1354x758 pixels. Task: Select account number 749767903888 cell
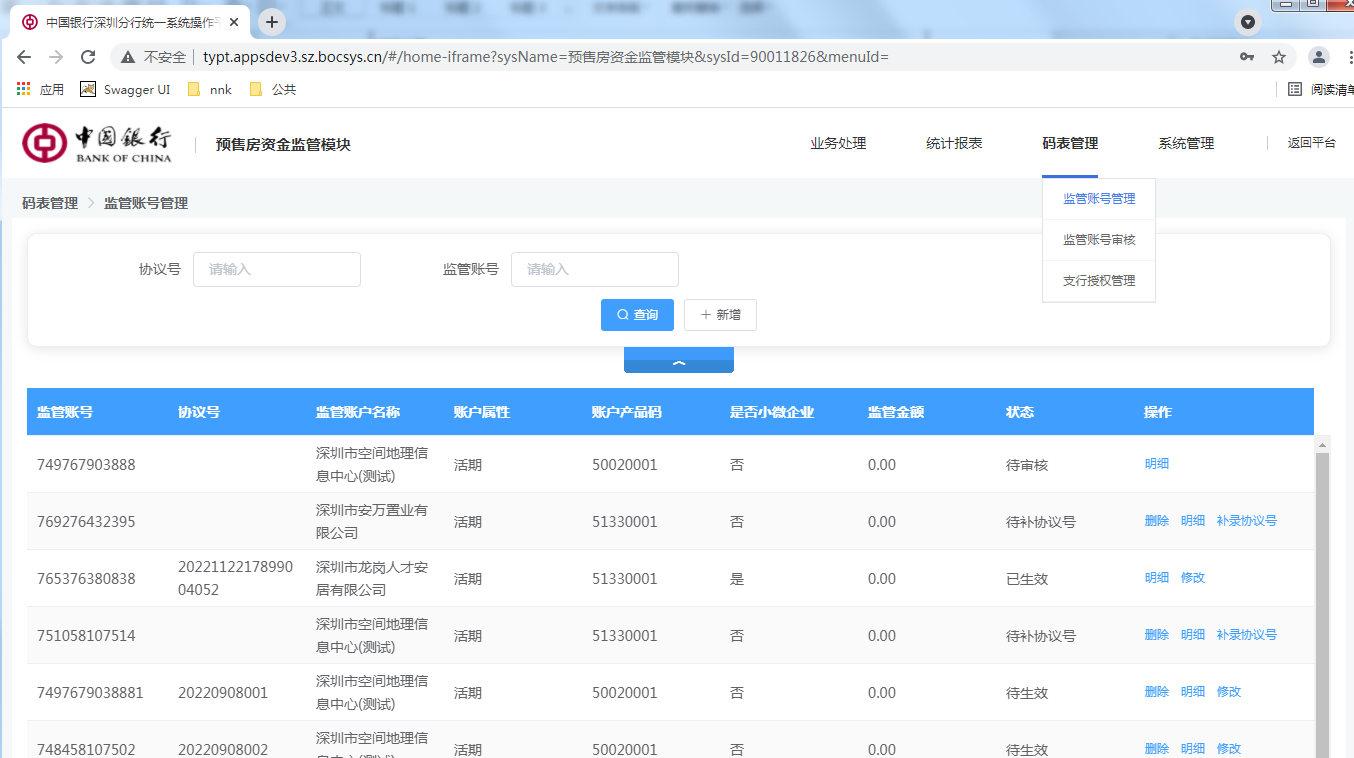click(86, 465)
